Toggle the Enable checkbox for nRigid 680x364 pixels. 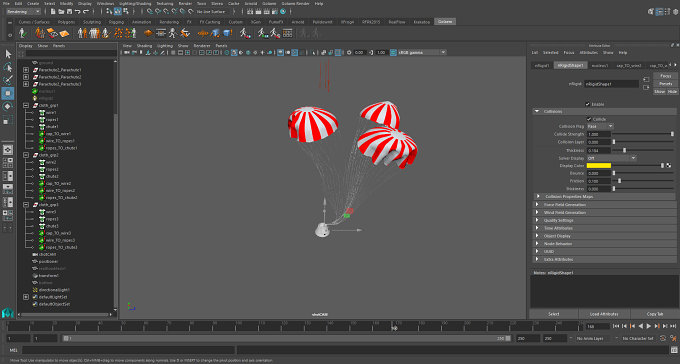588,104
